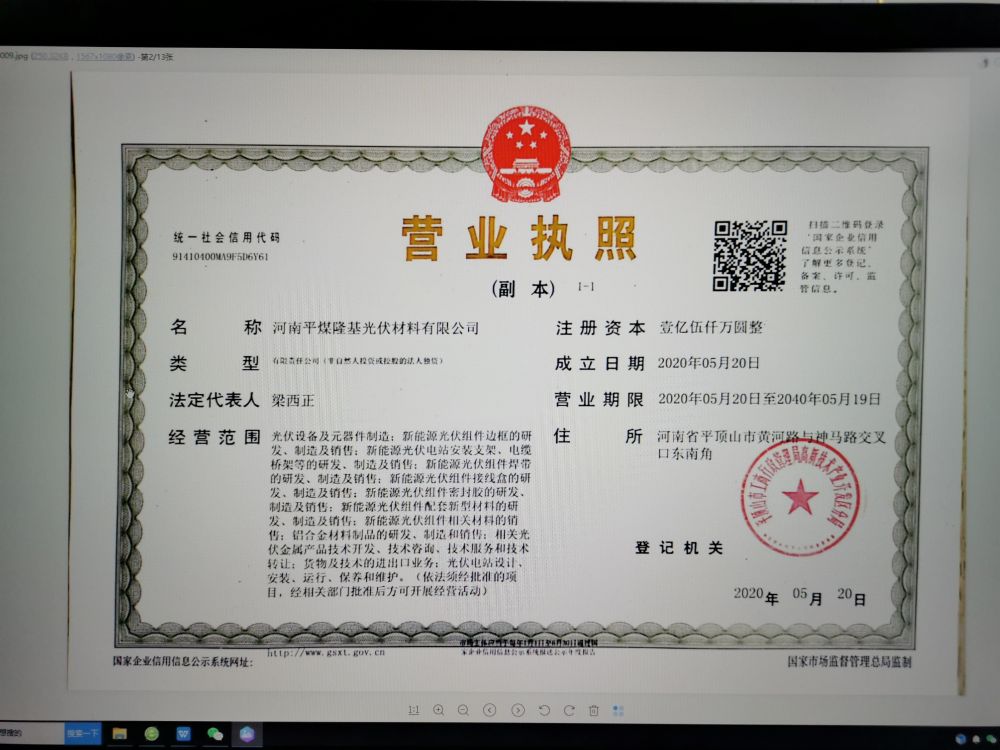1000x750 pixels.
Task: Rotate the image clockwise
Action: click(x=569, y=710)
